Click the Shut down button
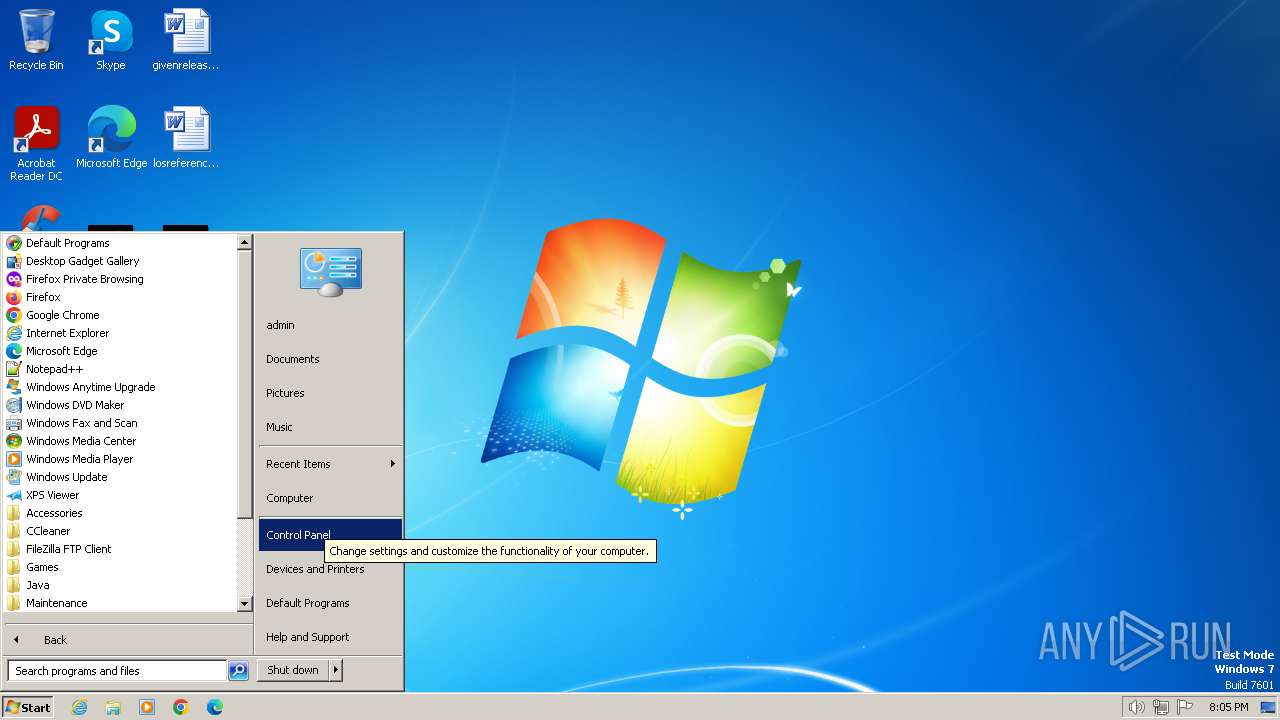 point(293,670)
